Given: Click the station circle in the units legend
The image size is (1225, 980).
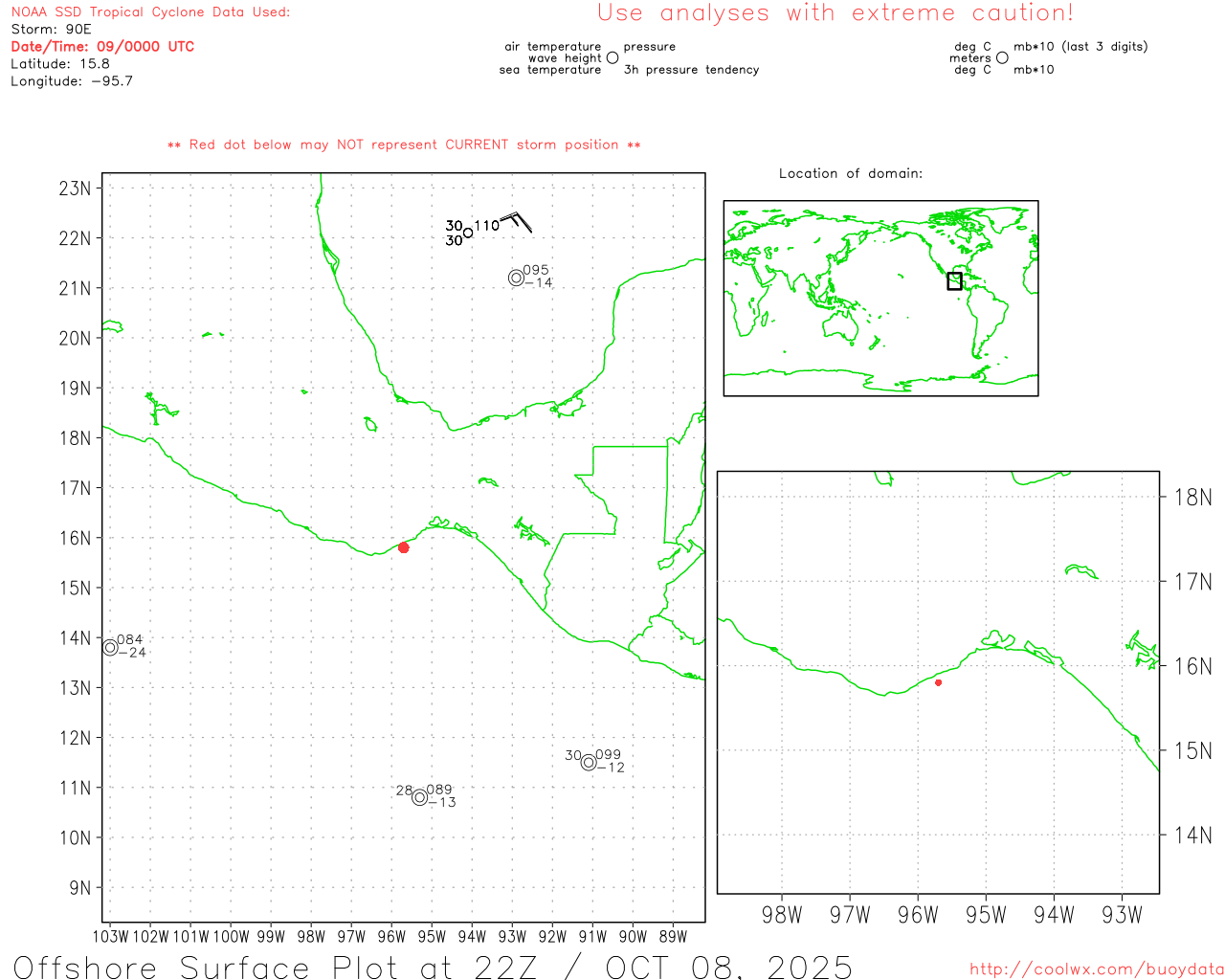Looking at the screenshot, I should [x=1002, y=57].
